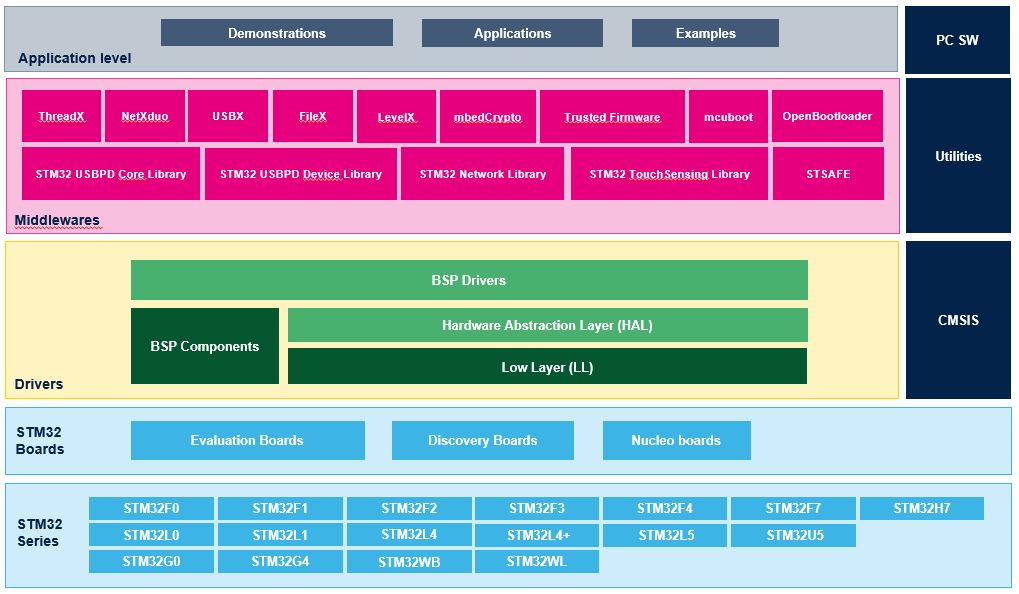Select the FileX middleware box
The height and width of the screenshot is (594, 1019).
tap(312, 117)
